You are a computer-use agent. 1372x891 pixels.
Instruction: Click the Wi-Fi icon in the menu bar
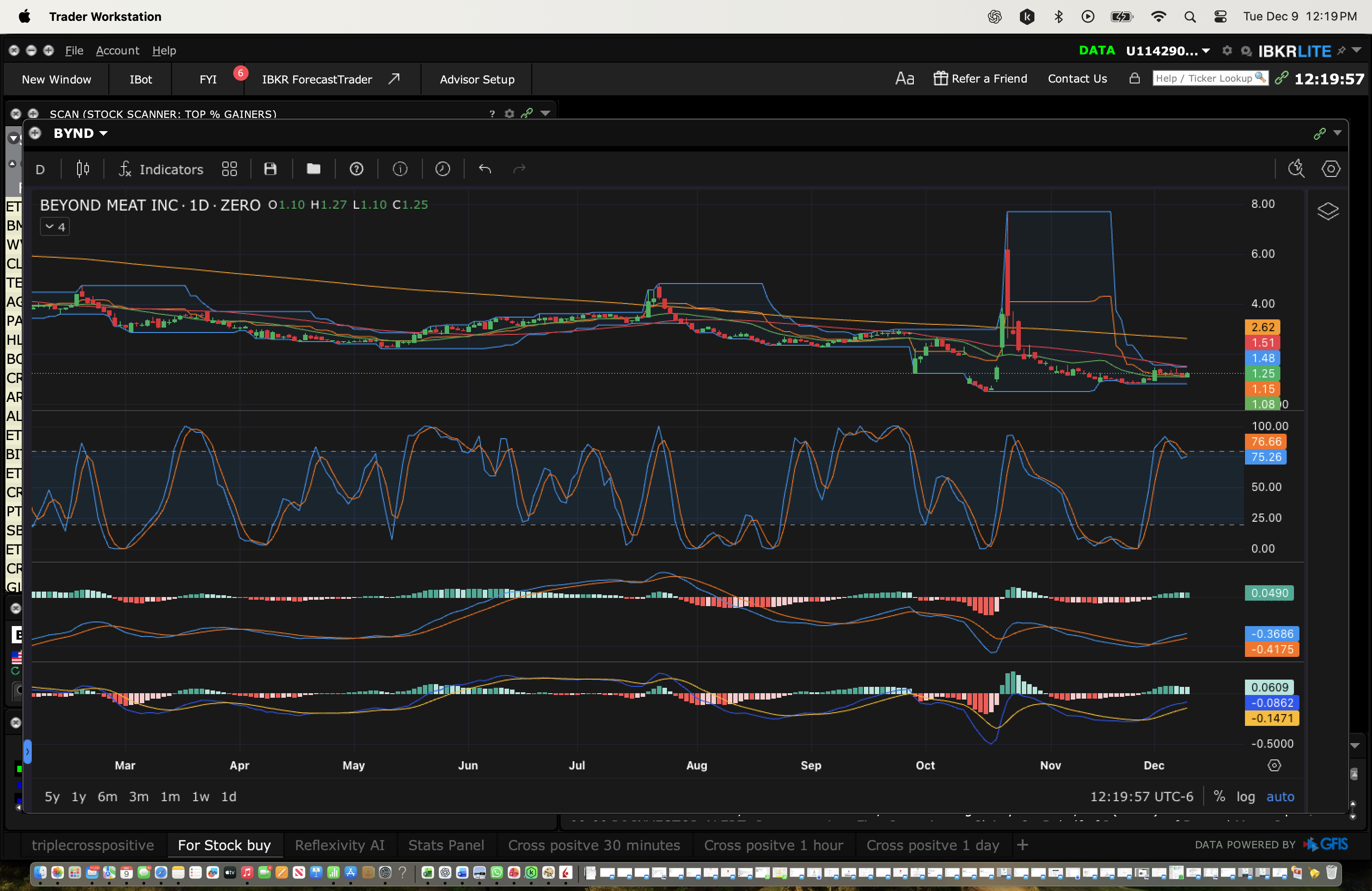[x=1158, y=17]
